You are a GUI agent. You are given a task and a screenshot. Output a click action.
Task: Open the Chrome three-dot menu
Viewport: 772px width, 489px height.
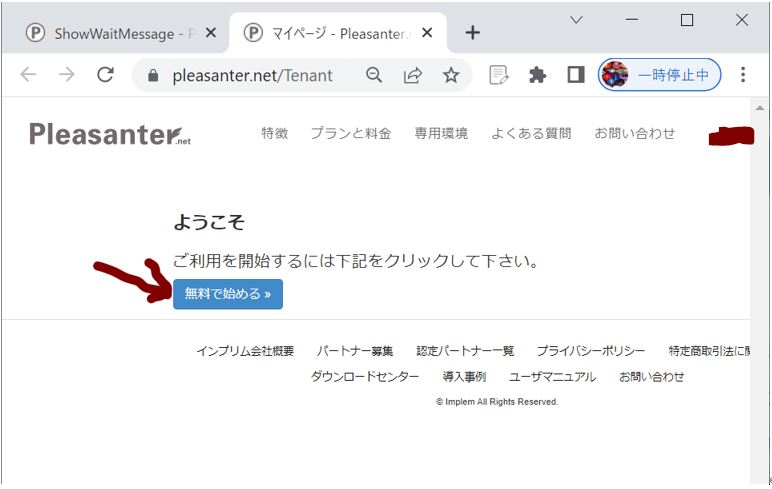743,75
